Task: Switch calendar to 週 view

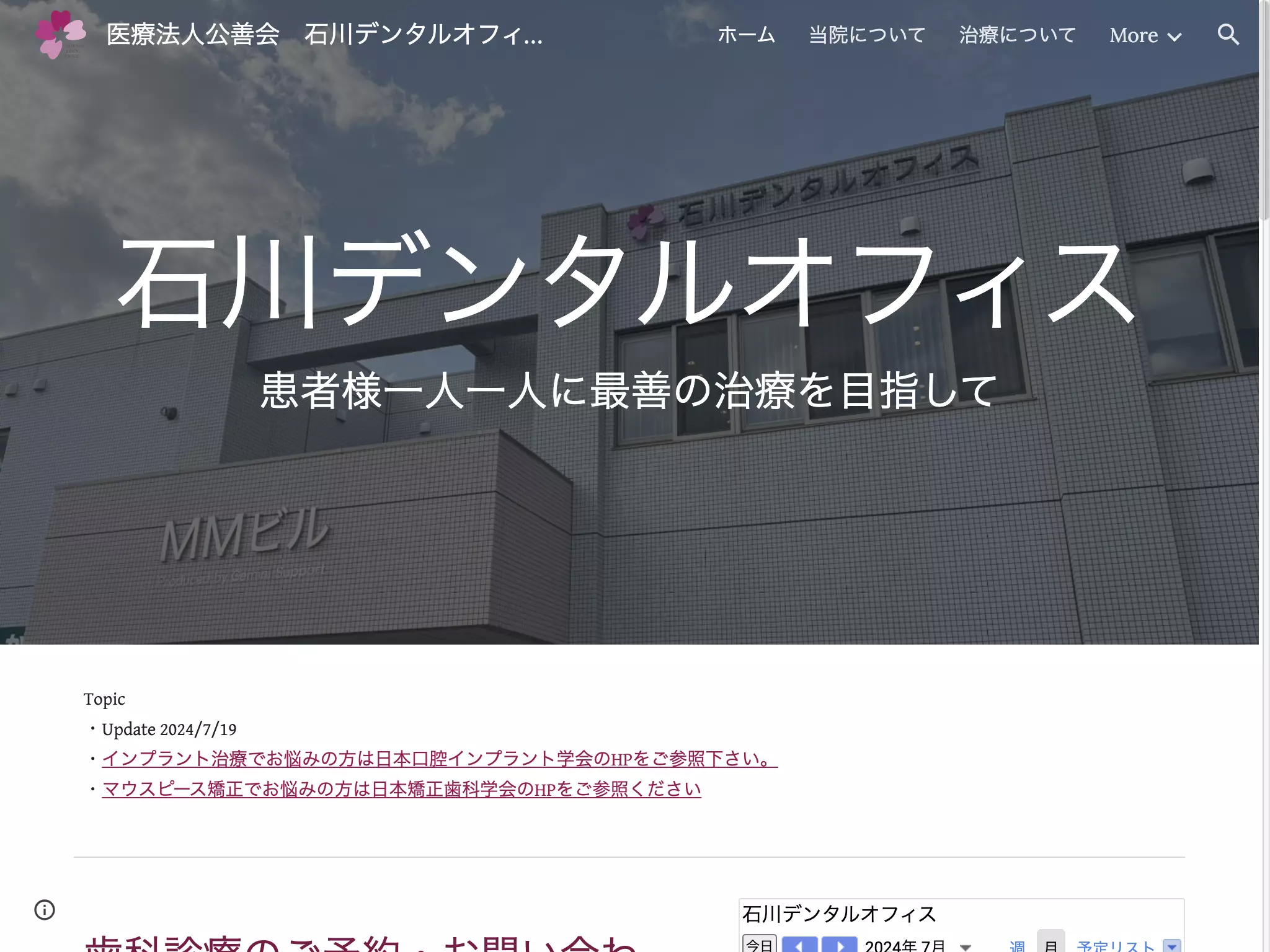Action: click(x=1017, y=946)
